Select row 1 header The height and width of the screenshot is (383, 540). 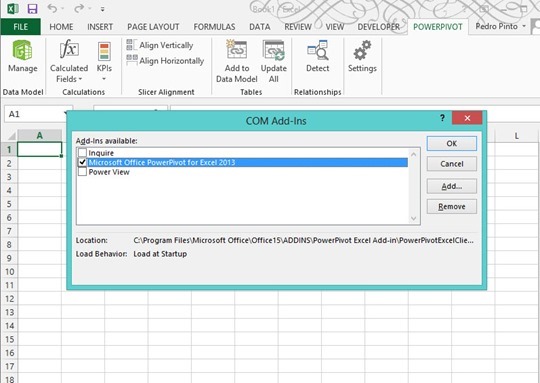[9, 149]
